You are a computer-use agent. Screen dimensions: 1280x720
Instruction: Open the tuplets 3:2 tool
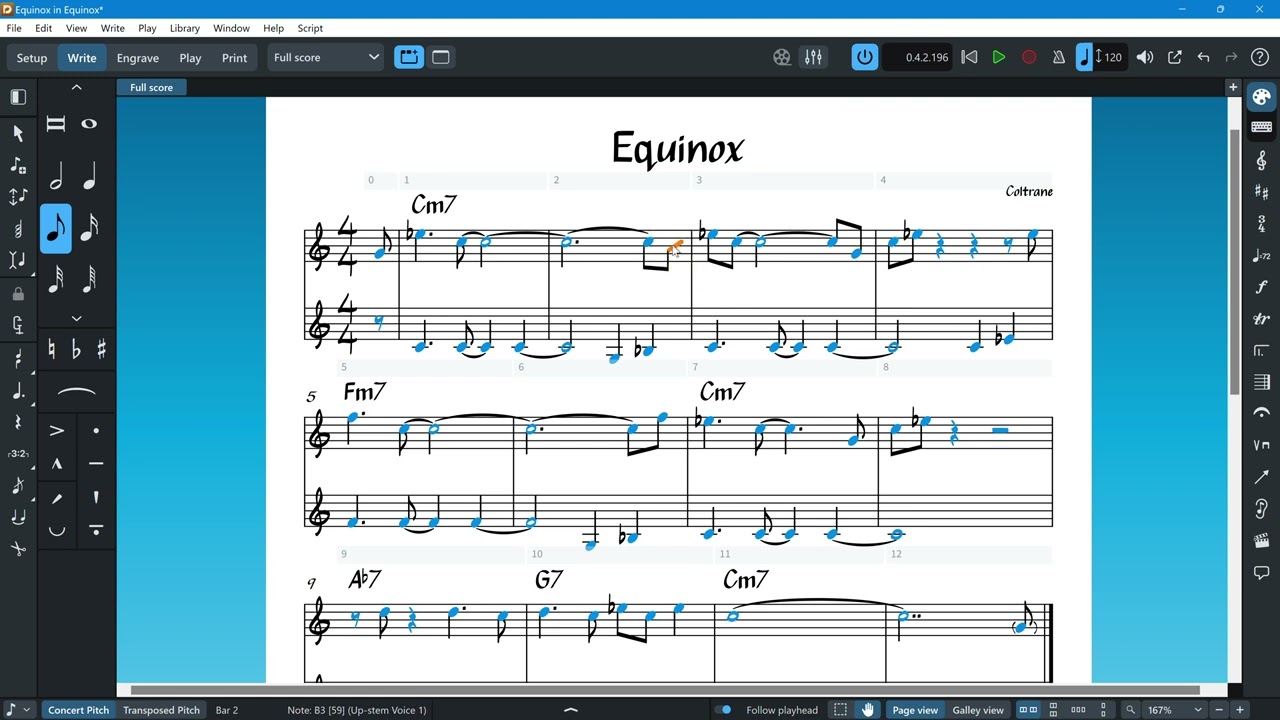tap(18, 454)
